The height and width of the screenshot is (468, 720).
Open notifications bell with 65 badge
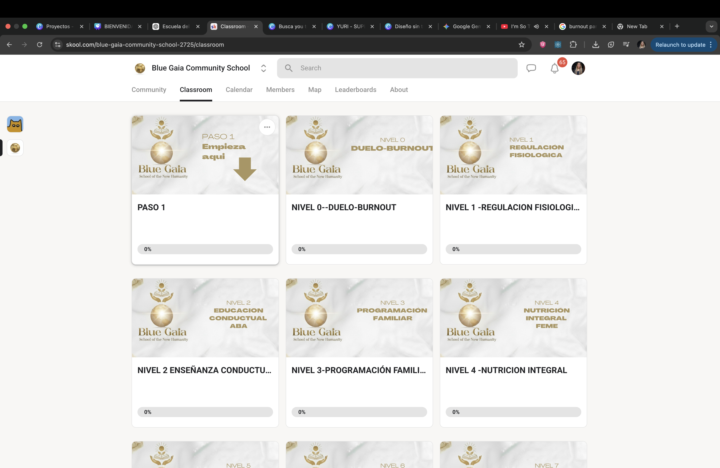click(555, 68)
